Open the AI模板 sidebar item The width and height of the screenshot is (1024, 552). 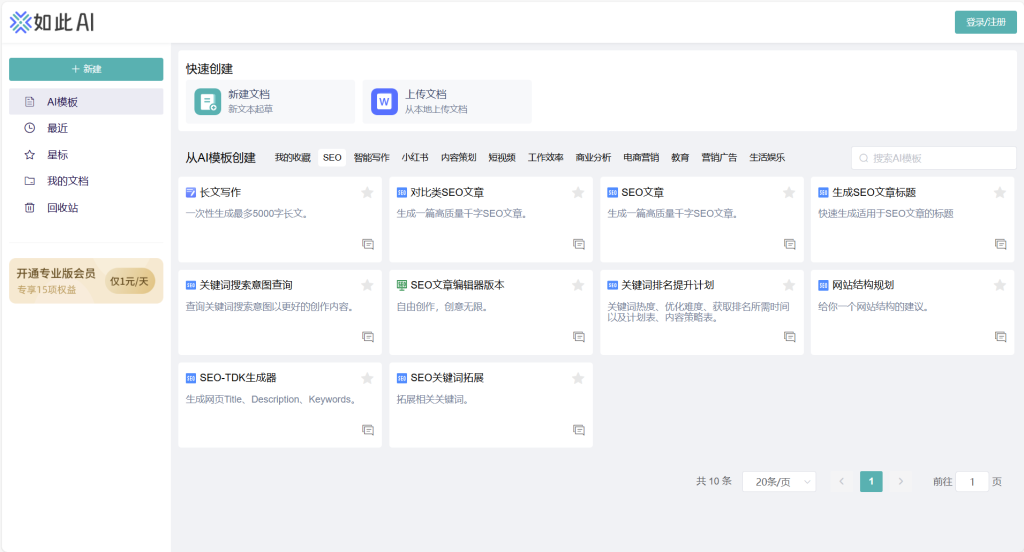coord(86,102)
